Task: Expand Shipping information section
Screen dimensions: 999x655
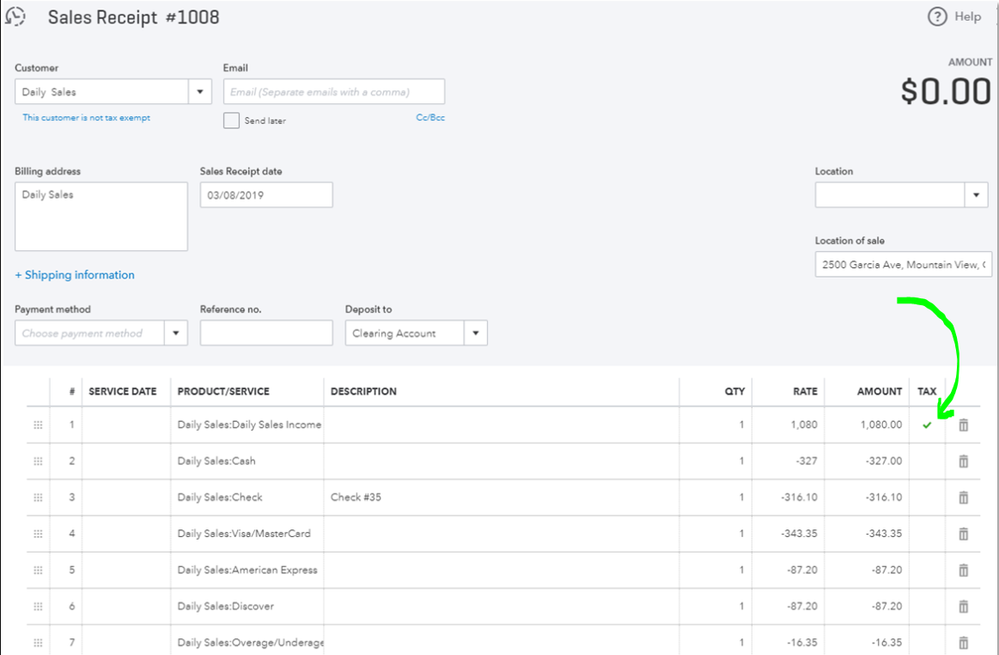Action: pyautogui.click(x=75, y=275)
